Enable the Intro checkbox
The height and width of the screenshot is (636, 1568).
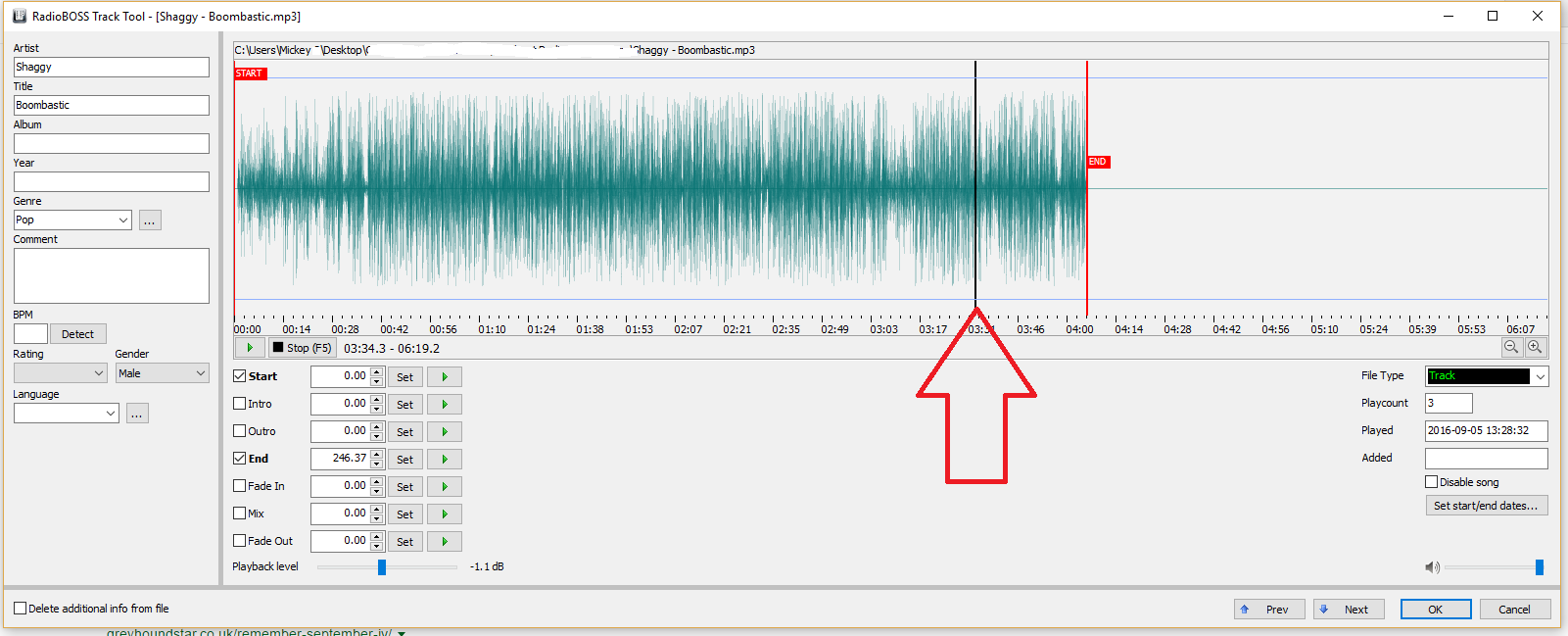[x=240, y=404]
